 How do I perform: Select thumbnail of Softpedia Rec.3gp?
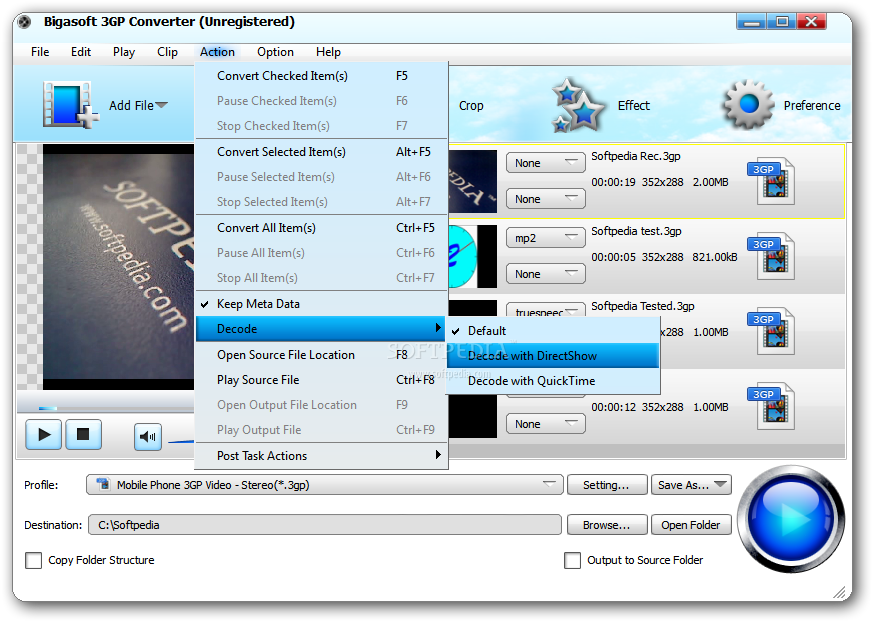472,181
